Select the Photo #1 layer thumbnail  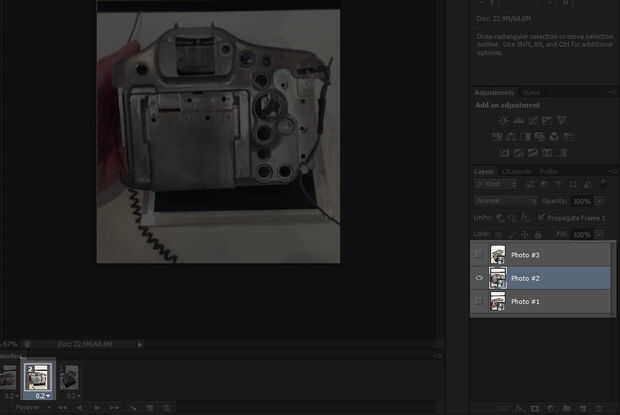(497, 301)
